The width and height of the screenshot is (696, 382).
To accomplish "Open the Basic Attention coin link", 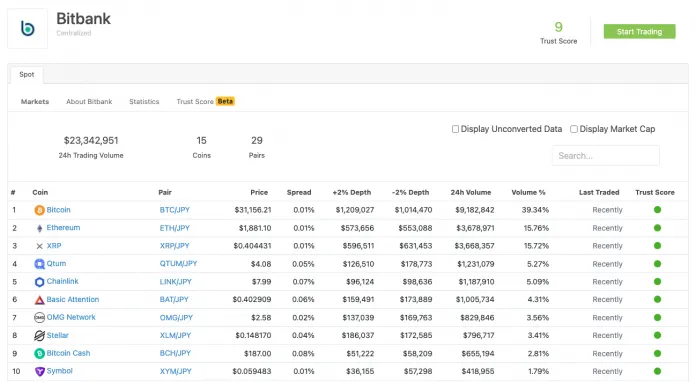I will tap(73, 299).
